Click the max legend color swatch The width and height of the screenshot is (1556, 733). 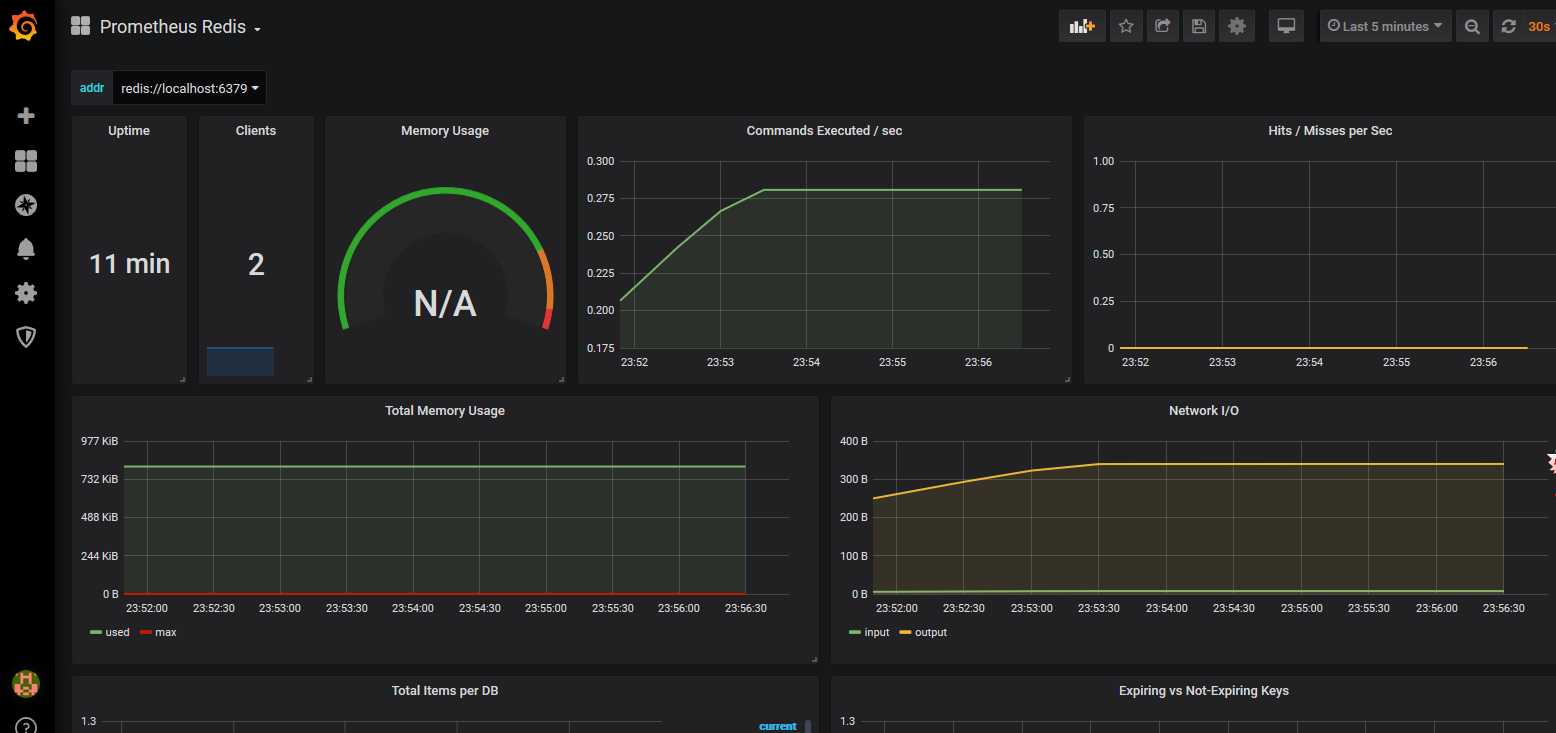(x=145, y=632)
